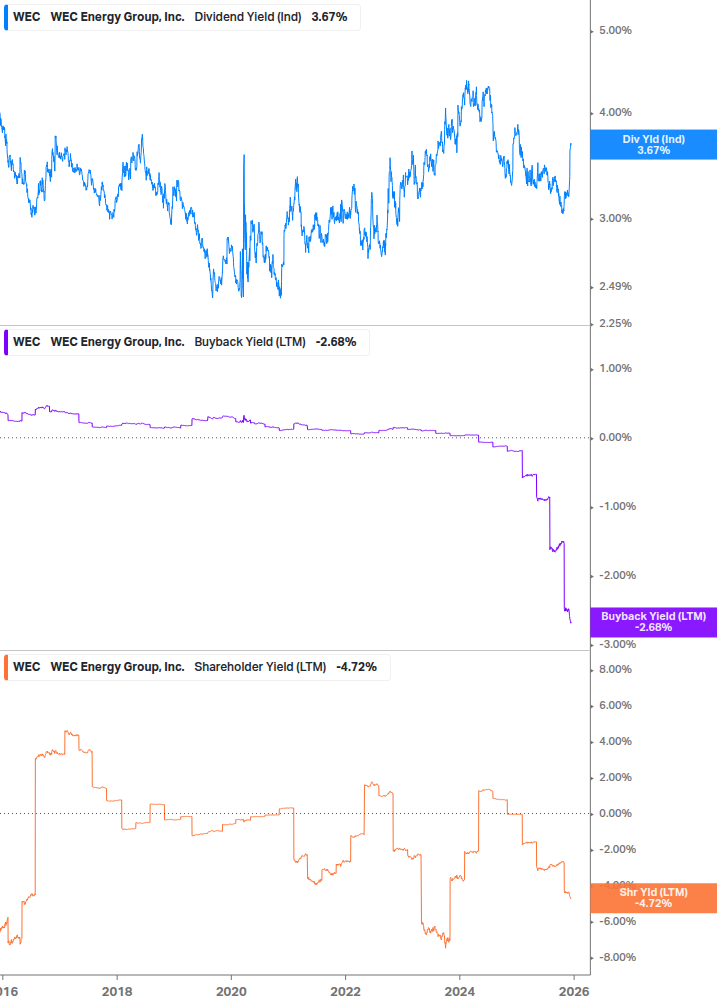Click the Buyback Yield (LTM) legend label

[x=250, y=342]
